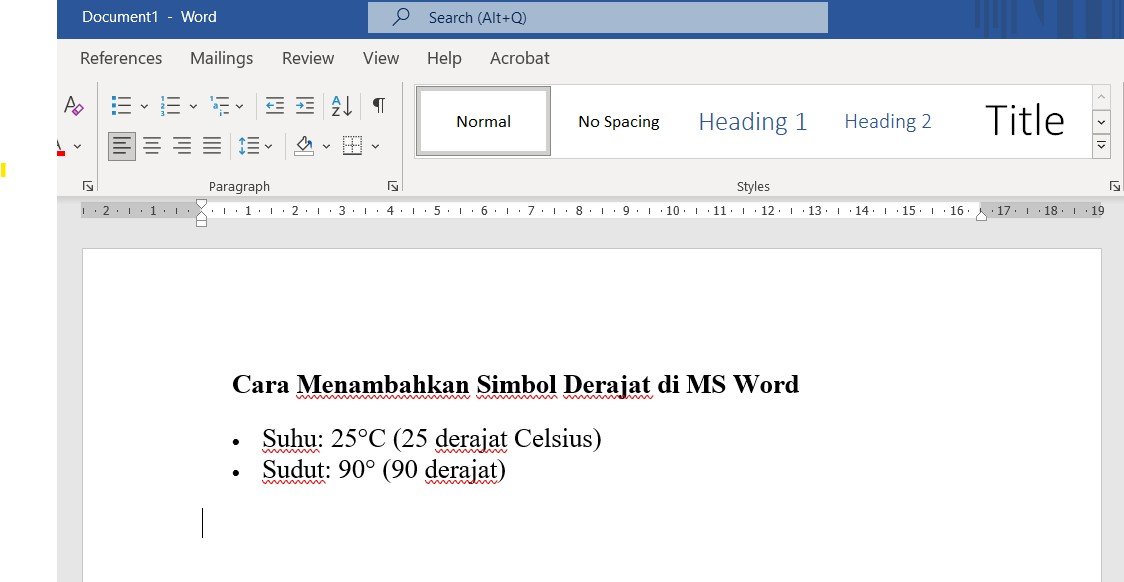Open the font color dropdown arrow
The image size is (1124, 582).
tap(77, 147)
